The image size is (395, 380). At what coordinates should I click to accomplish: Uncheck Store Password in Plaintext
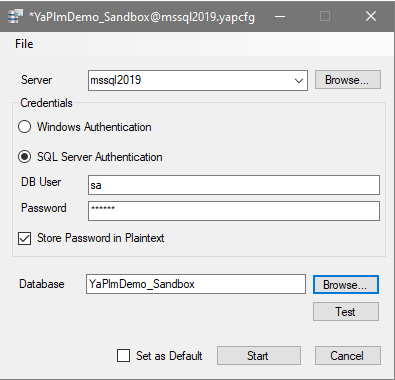click(25, 238)
